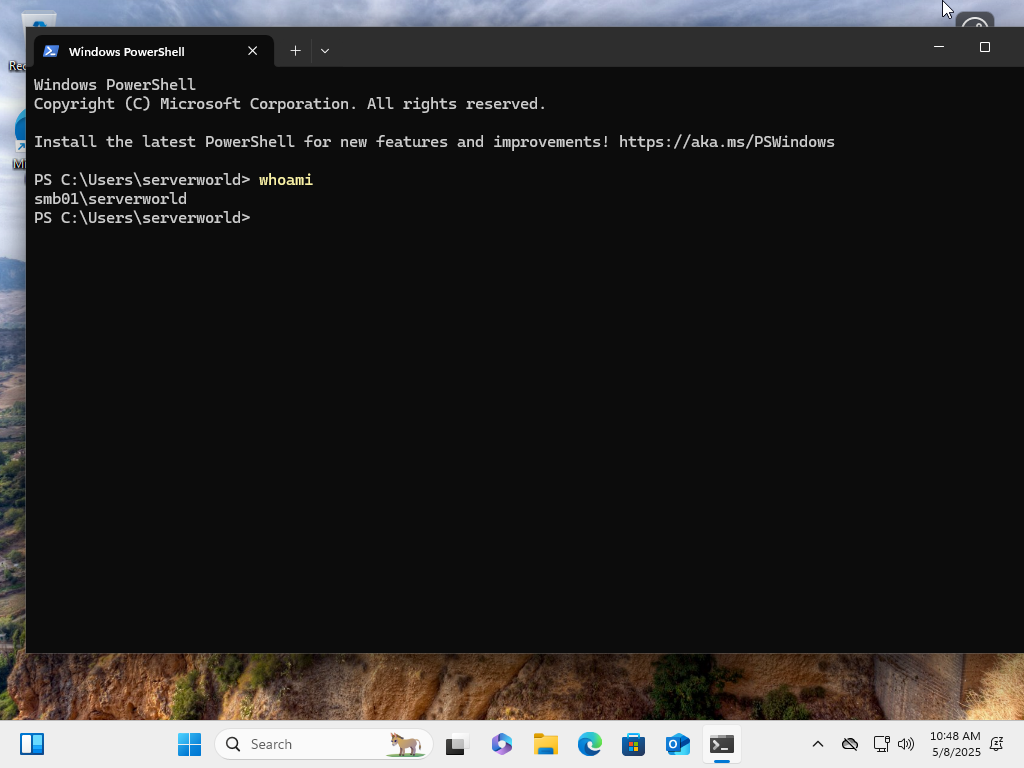The height and width of the screenshot is (768, 1024).
Task: Click the whoami command text
Action: 286,180
